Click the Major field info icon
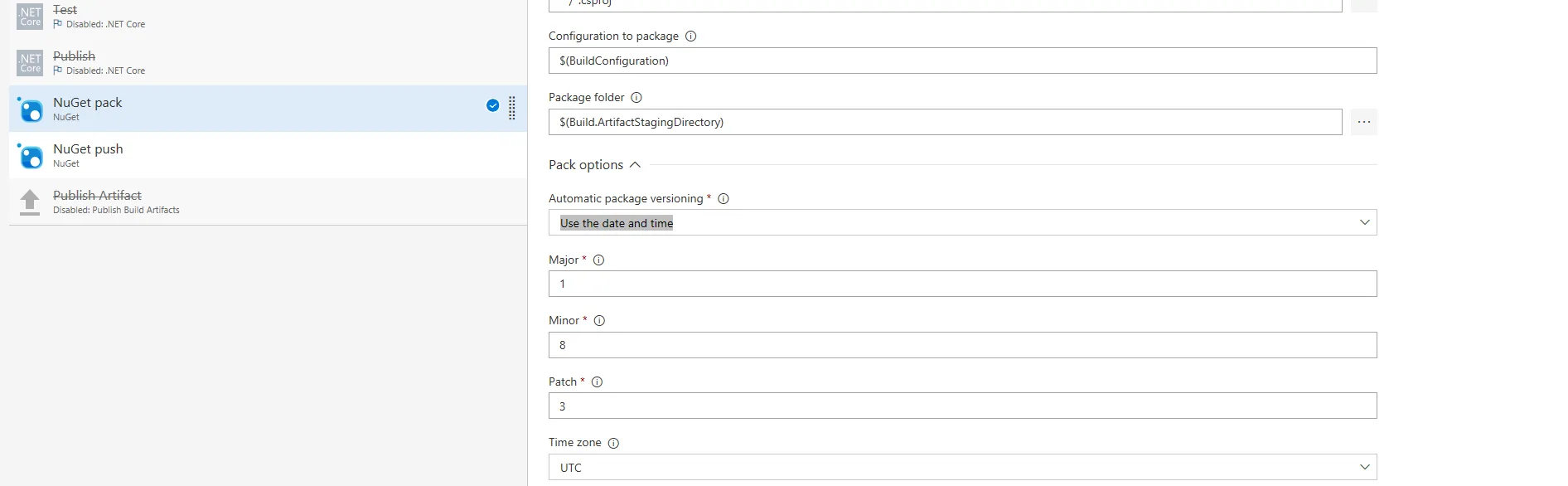Screen dimensions: 1568x486 [x=599, y=260]
